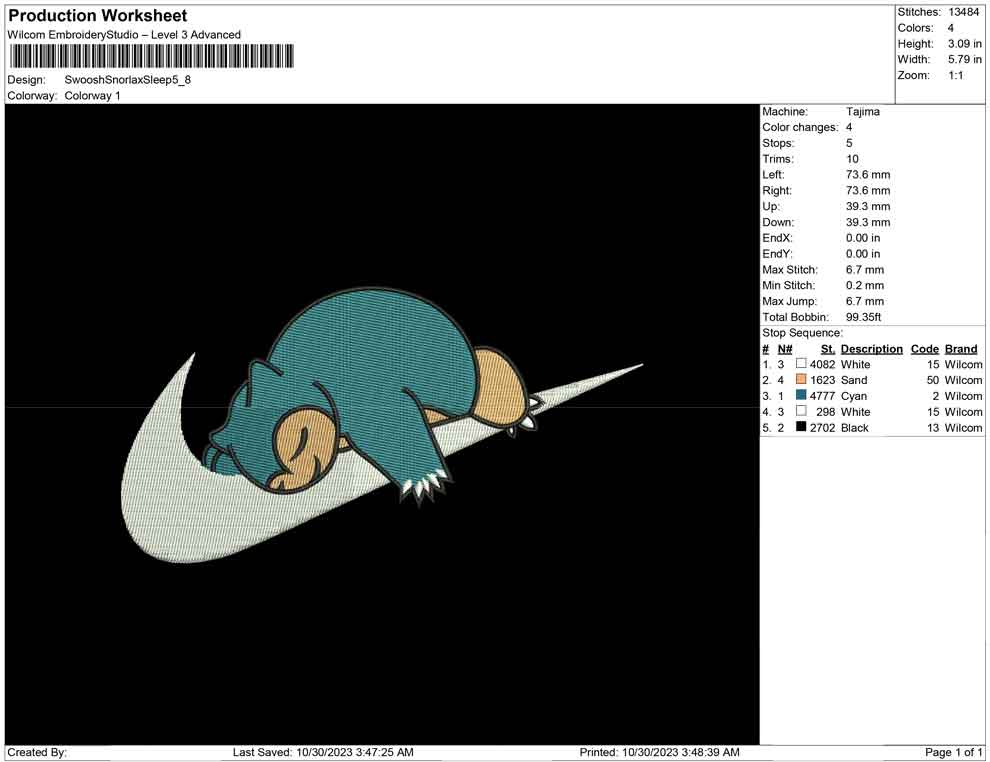Click the Description column header

click(871, 349)
